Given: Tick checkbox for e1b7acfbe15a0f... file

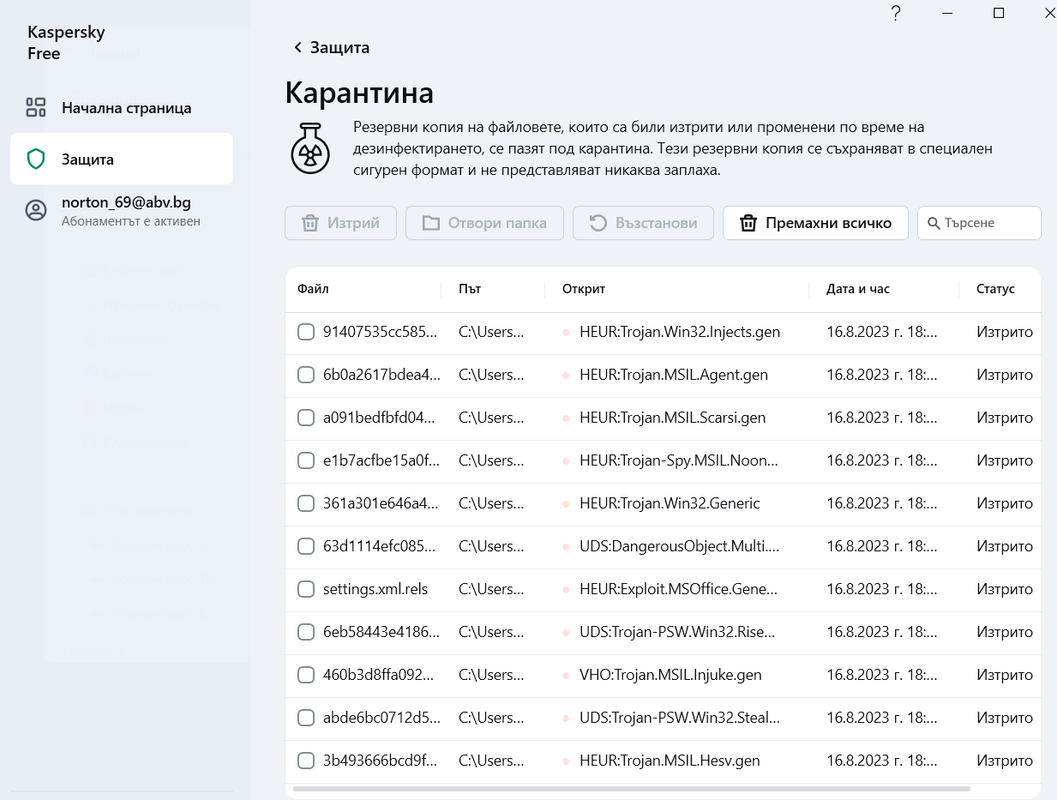Looking at the screenshot, I should [x=306, y=460].
